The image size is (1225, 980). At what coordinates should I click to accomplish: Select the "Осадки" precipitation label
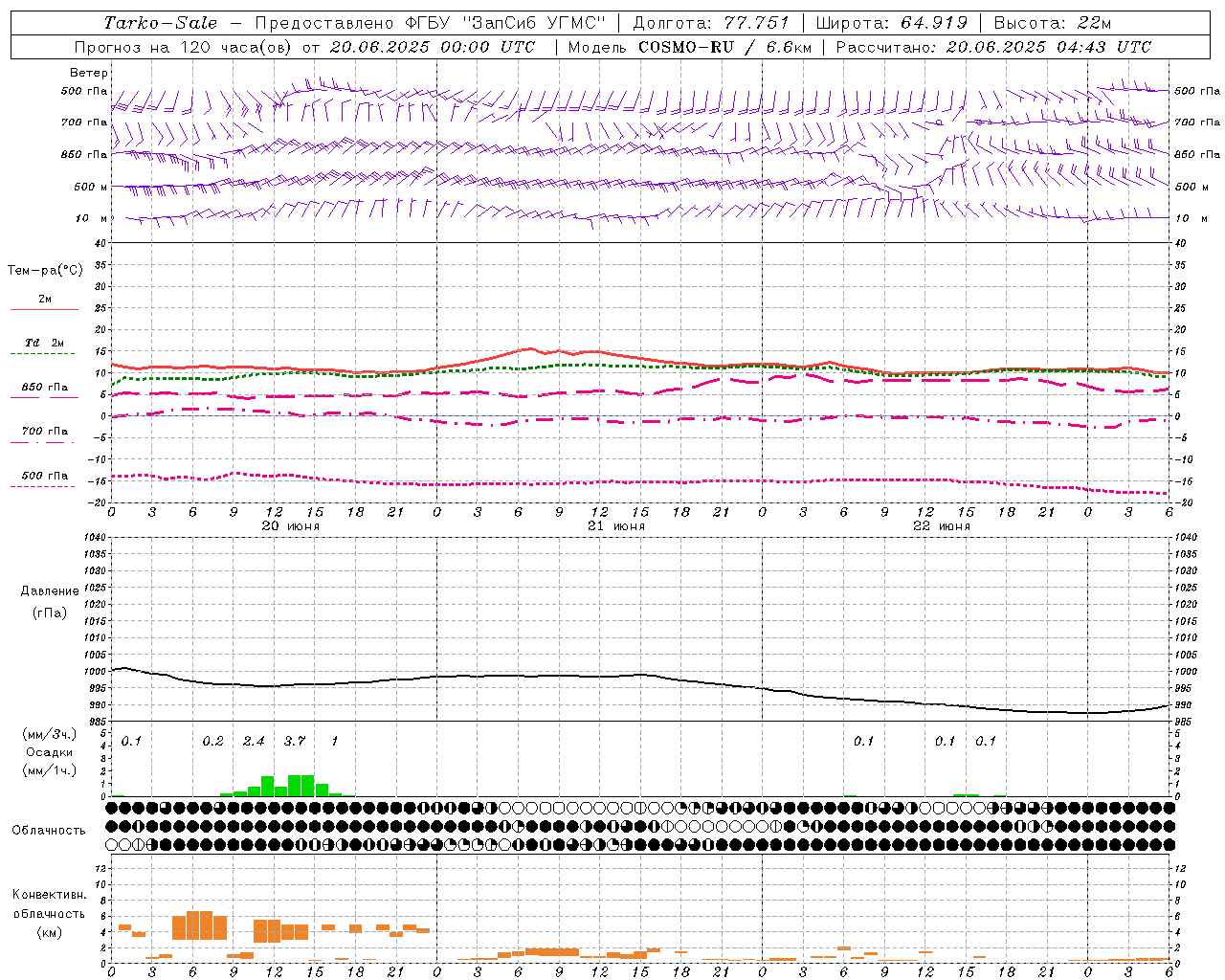pyautogui.click(x=49, y=753)
